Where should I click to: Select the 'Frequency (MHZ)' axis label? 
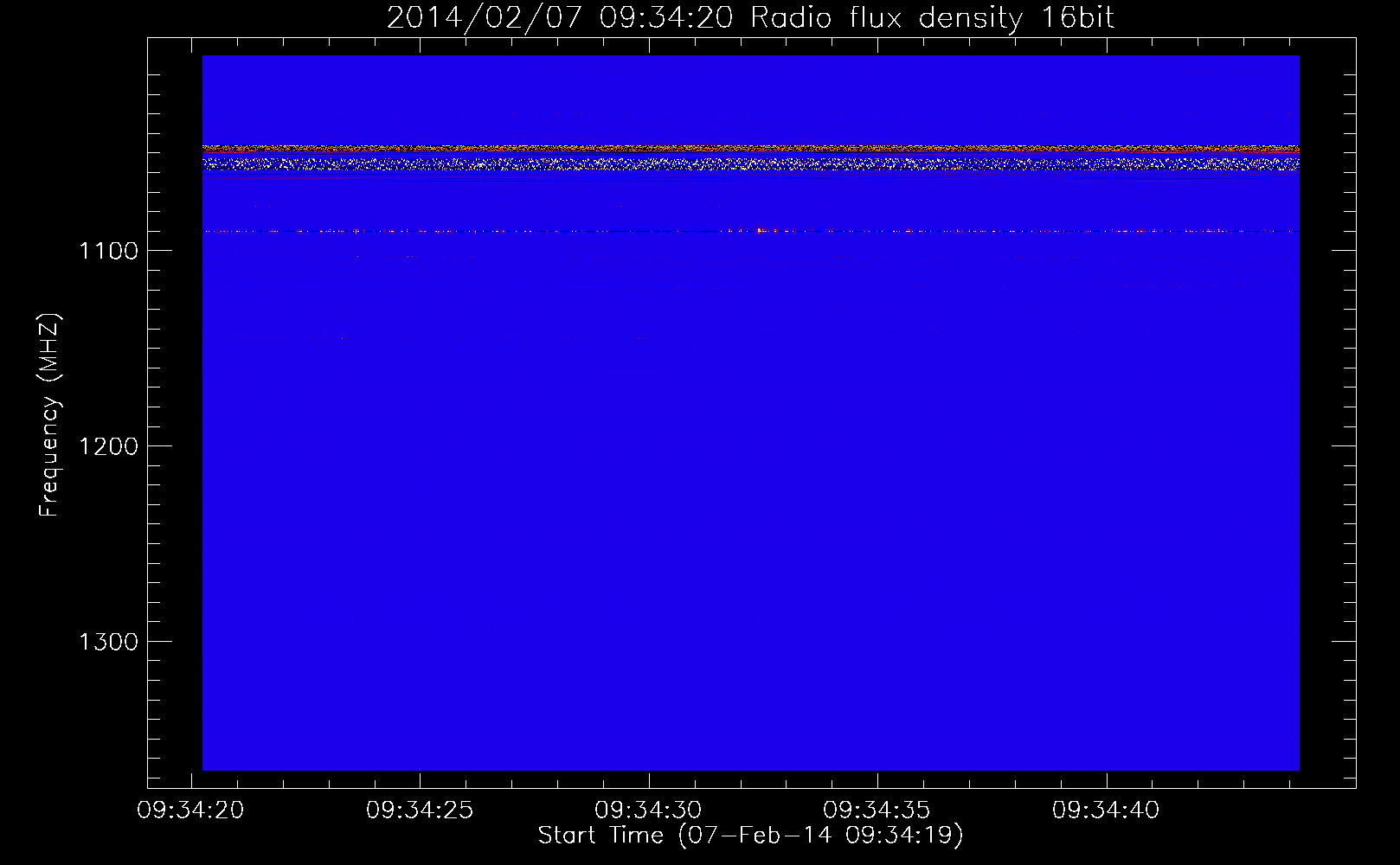click(x=49, y=415)
